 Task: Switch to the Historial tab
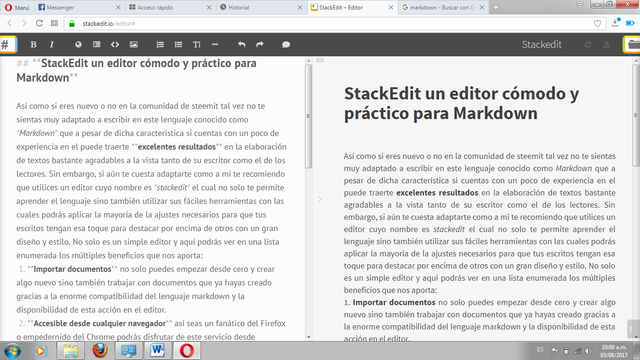(261, 7)
